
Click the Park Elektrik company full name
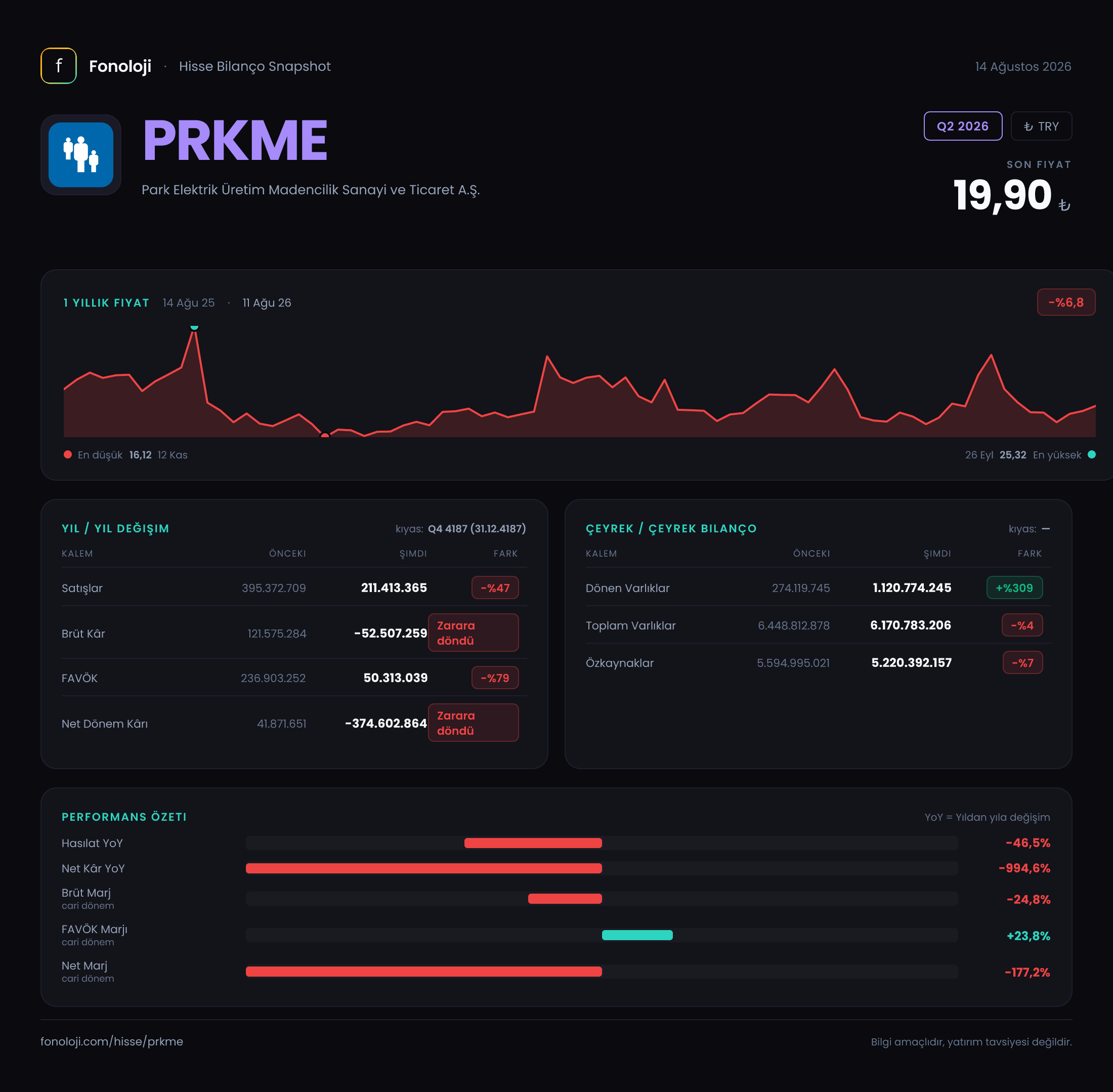311,190
